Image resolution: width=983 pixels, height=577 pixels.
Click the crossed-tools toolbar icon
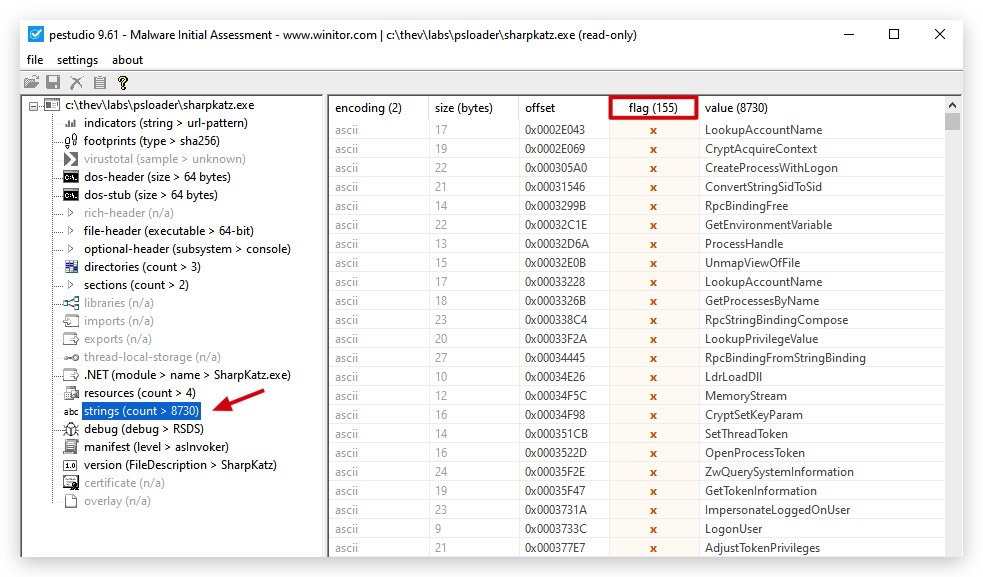point(76,82)
